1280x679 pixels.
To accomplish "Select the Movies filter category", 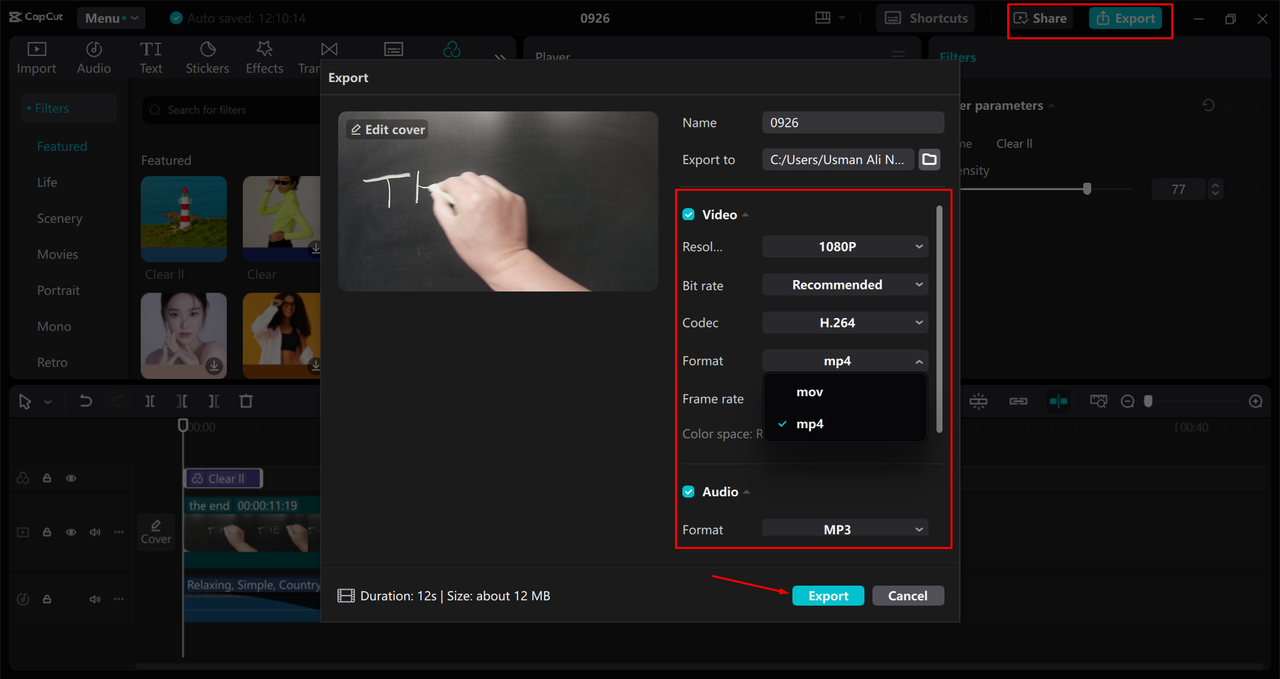I will [58, 254].
